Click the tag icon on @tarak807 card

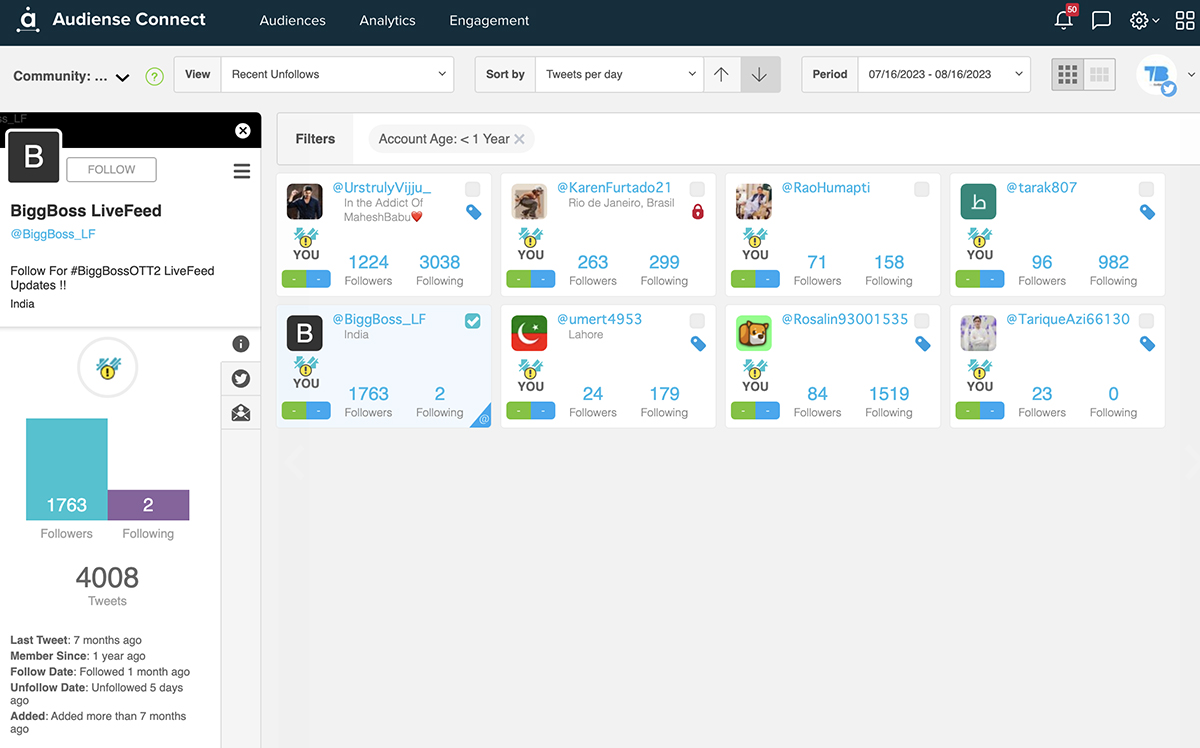click(x=1147, y=212)
